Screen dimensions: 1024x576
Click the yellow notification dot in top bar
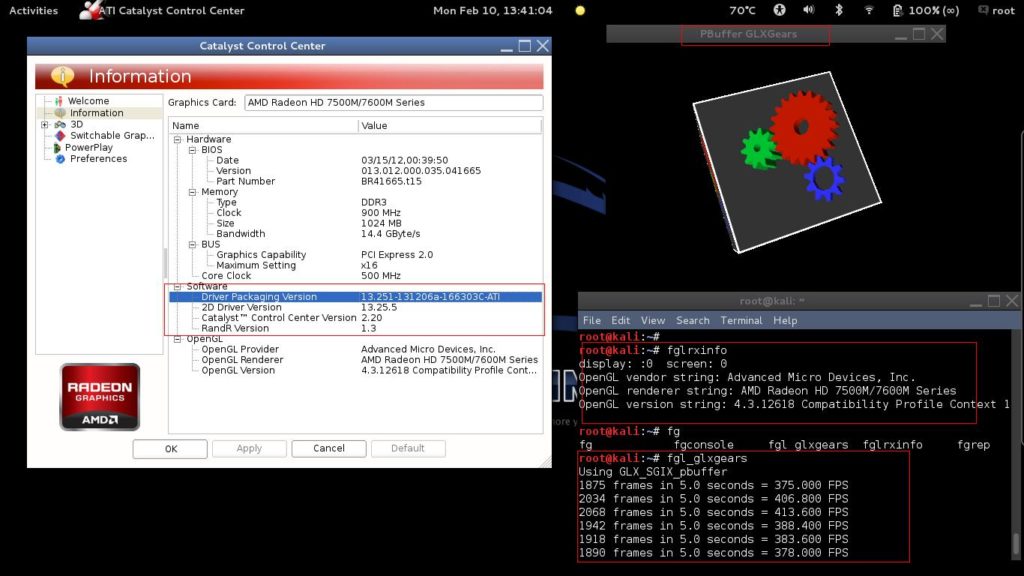pyautogui.click(x=580, y=10)
